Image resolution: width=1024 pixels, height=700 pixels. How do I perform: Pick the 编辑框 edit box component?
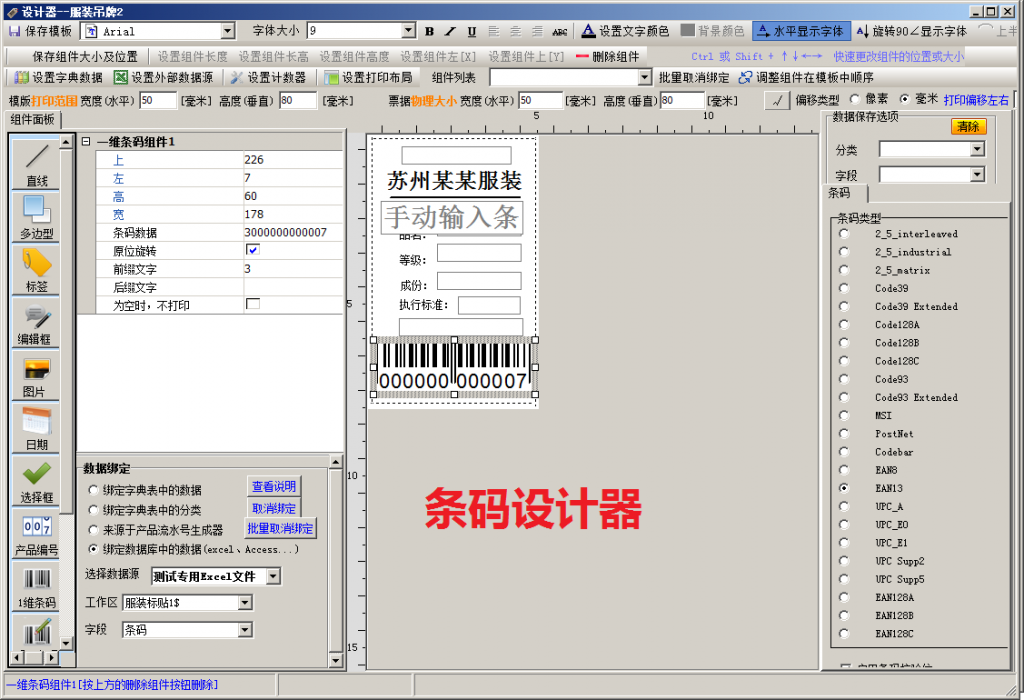tap(36, 322)
